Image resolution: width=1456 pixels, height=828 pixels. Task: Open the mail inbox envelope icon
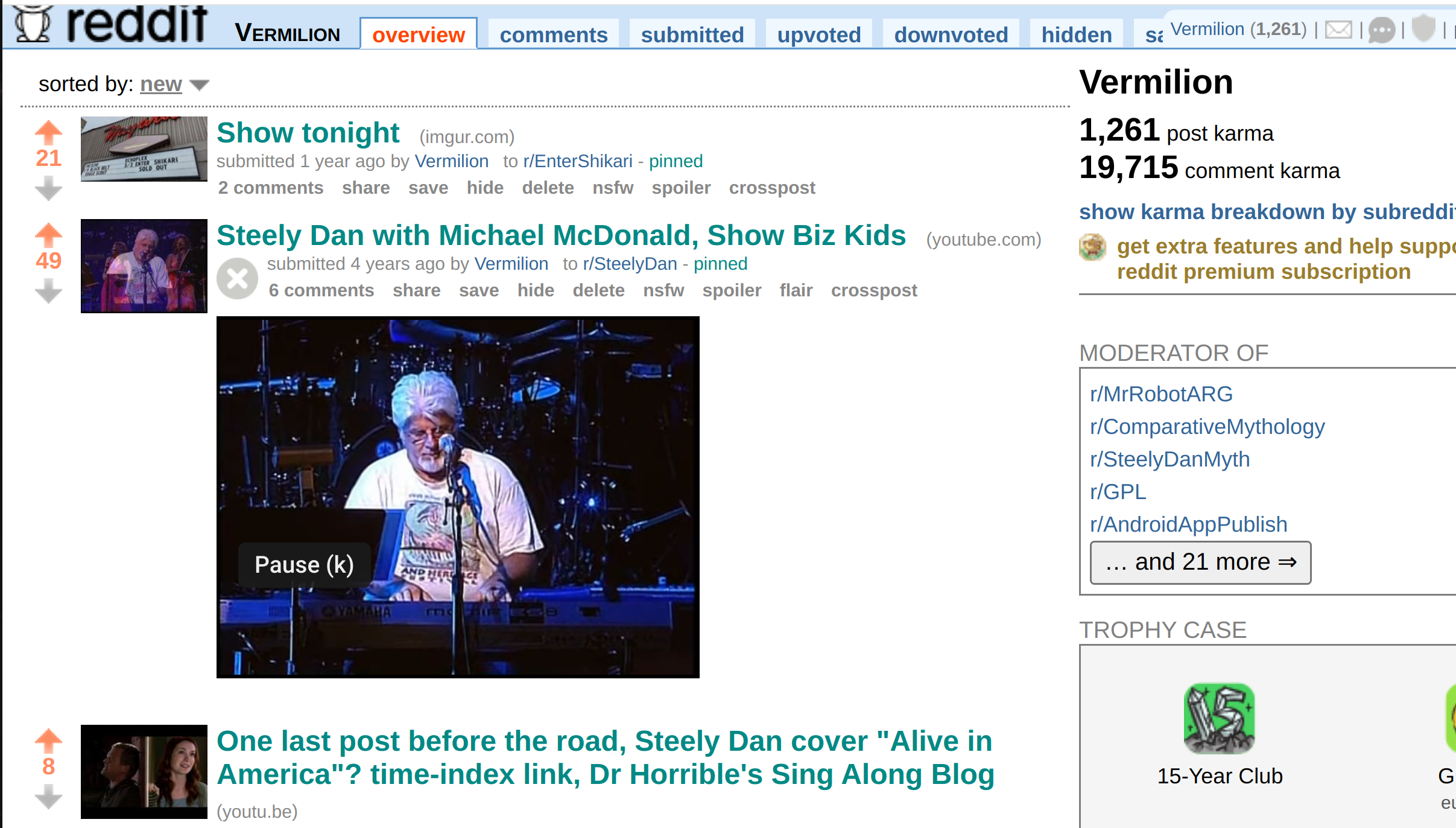(x=1338, y=30)
